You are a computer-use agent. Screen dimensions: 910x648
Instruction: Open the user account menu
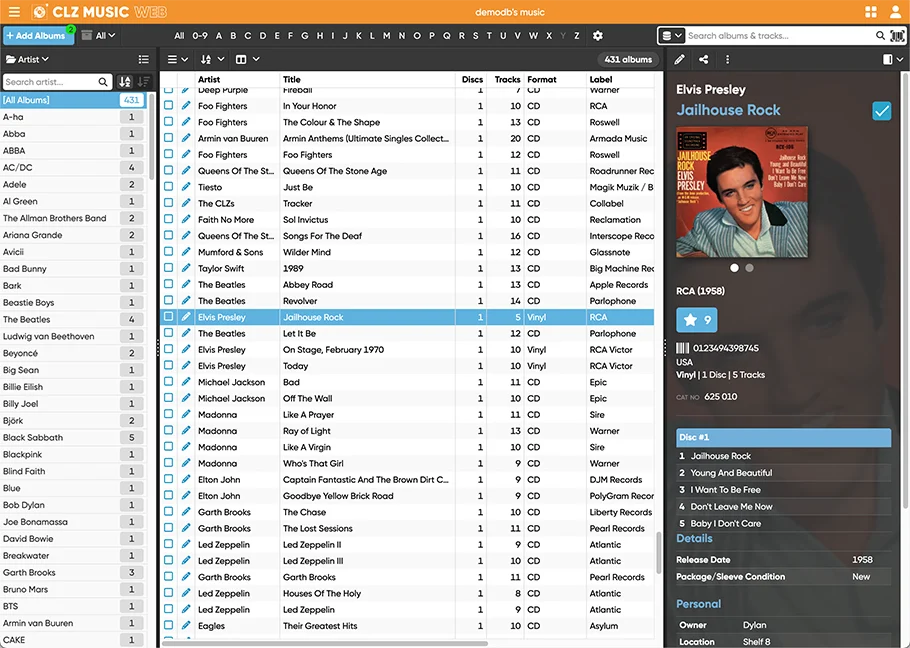click(x=895, y=12)
